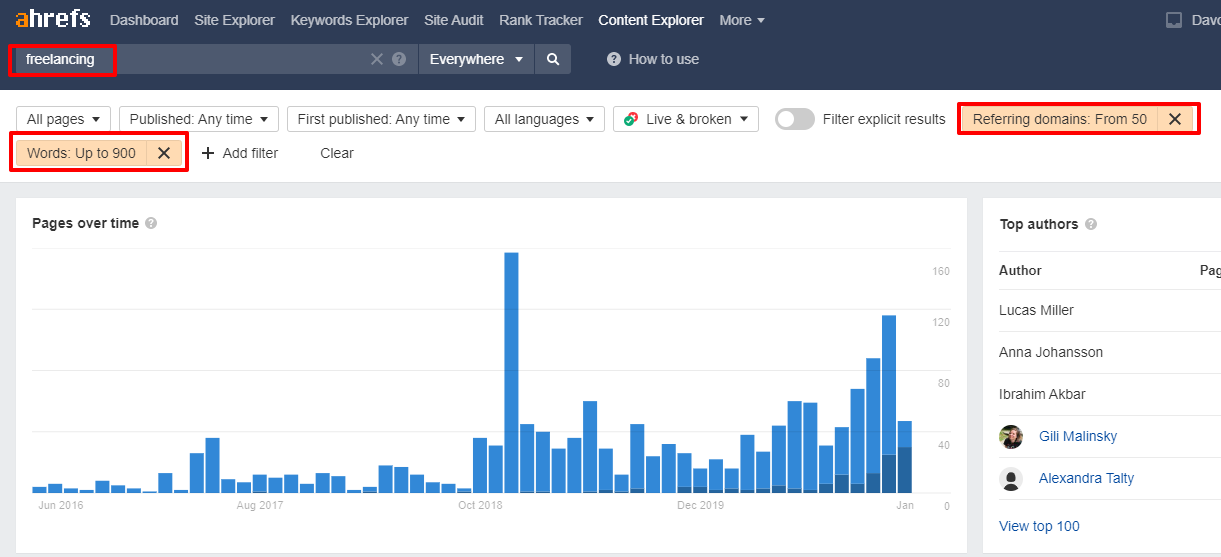Click the account device icon in header
The image size is (1221, 557).
pos(1175,20)
